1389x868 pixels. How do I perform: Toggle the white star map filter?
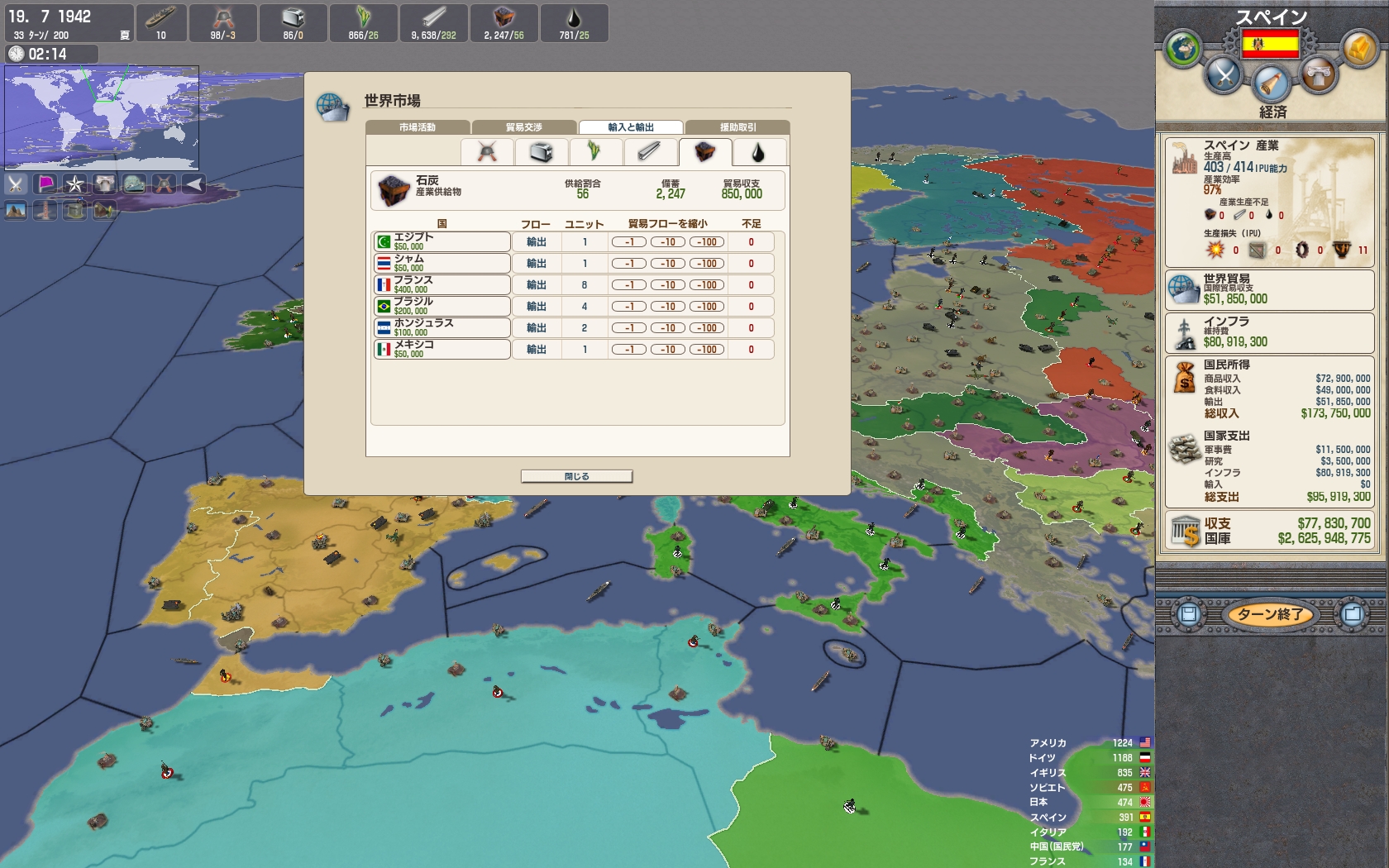pos(75,184)
